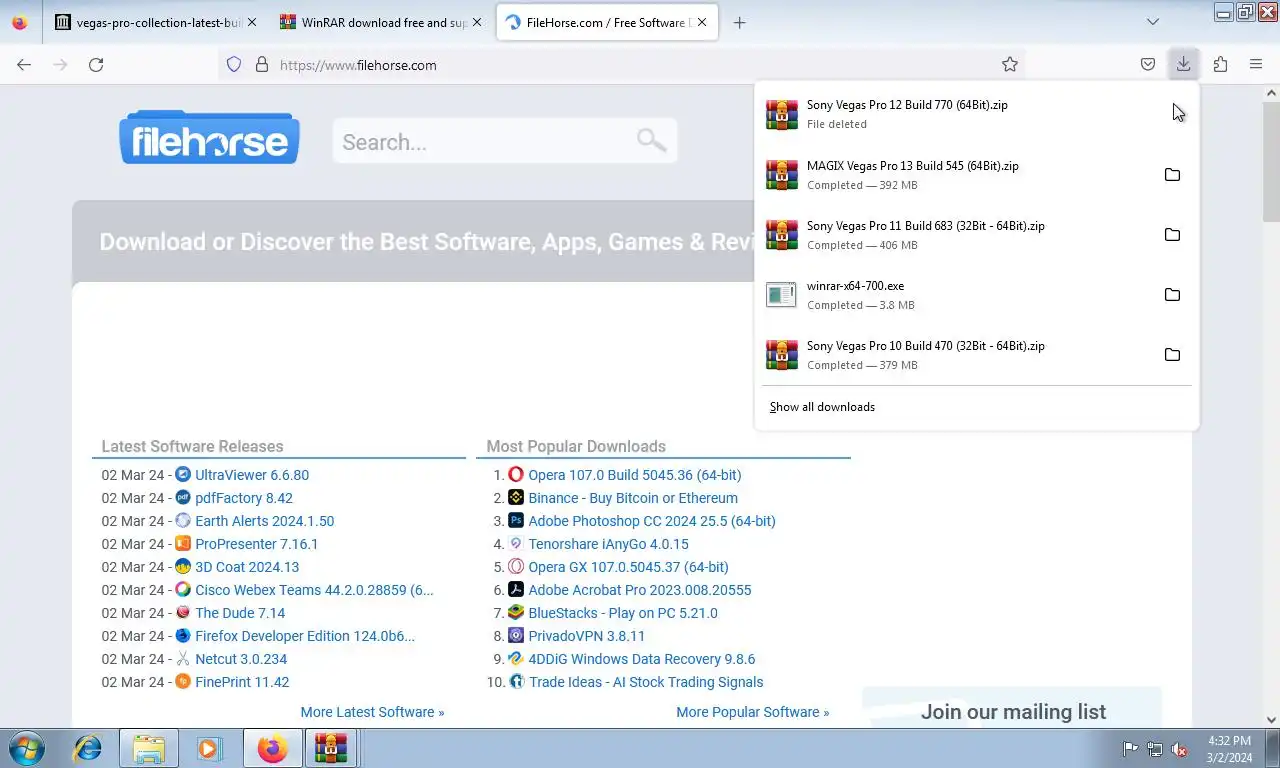
Task: Open 4DDiG Windows Data Recovery link
Action: (642, 659)
